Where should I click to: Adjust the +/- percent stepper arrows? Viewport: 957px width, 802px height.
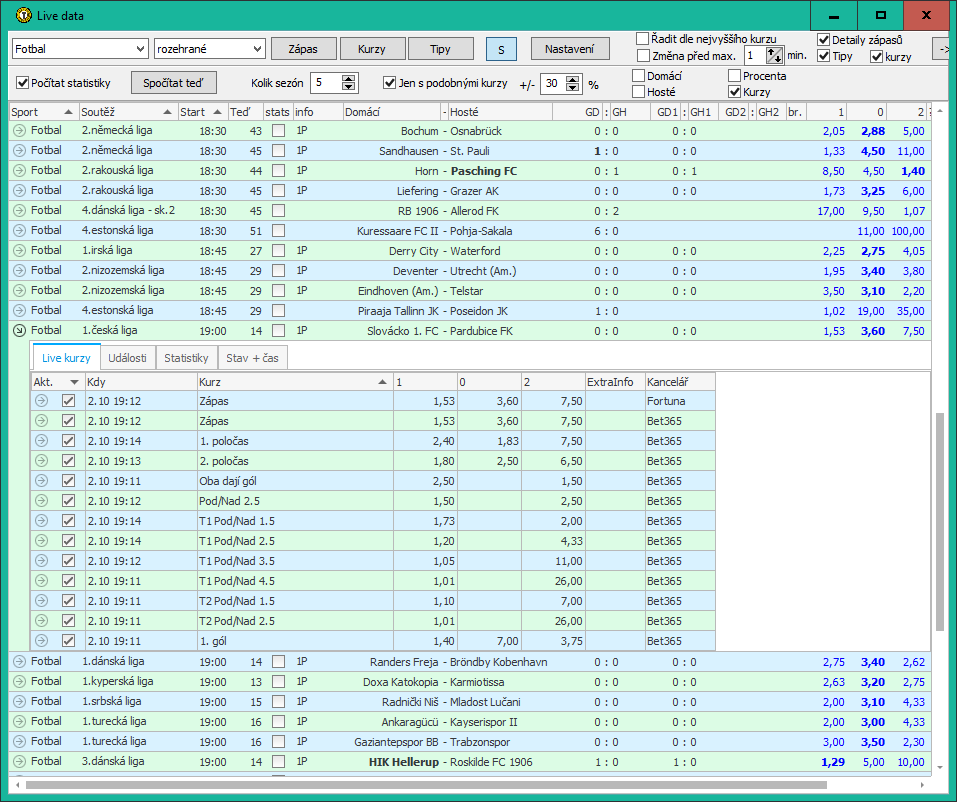pyautogui.click(x=572, y=84)
